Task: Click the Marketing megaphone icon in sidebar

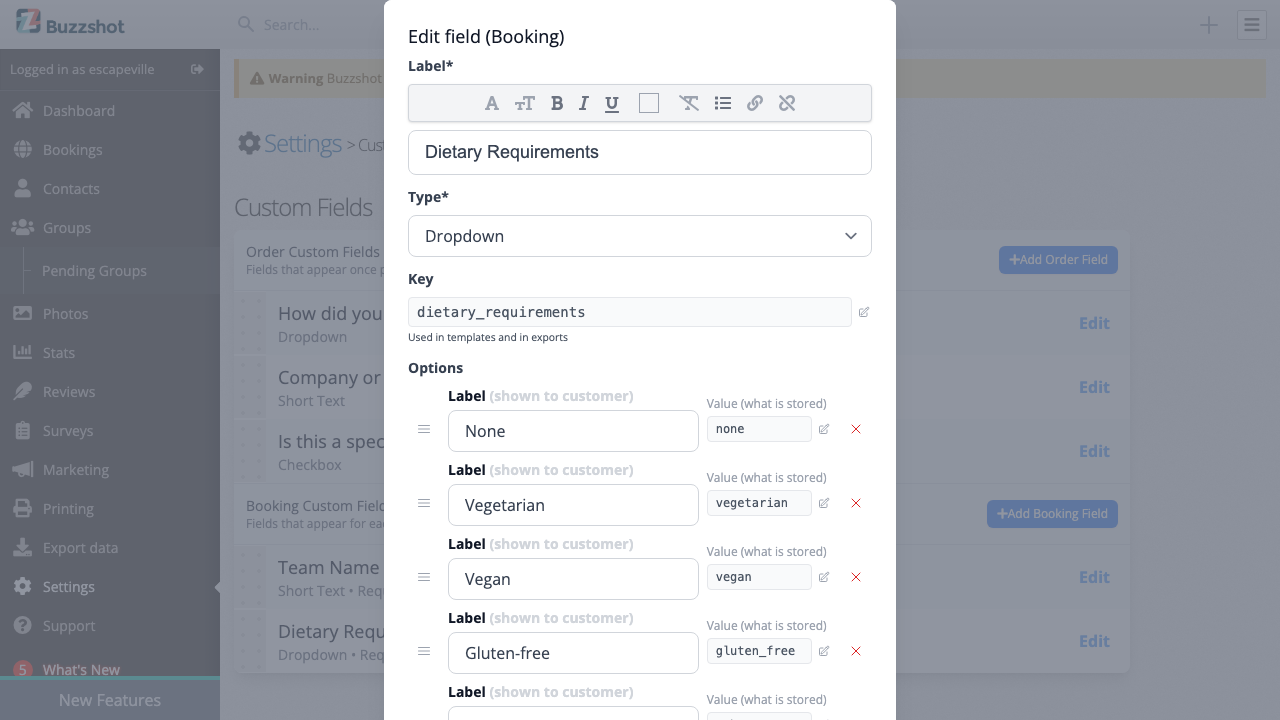Action: click(23, 470)
